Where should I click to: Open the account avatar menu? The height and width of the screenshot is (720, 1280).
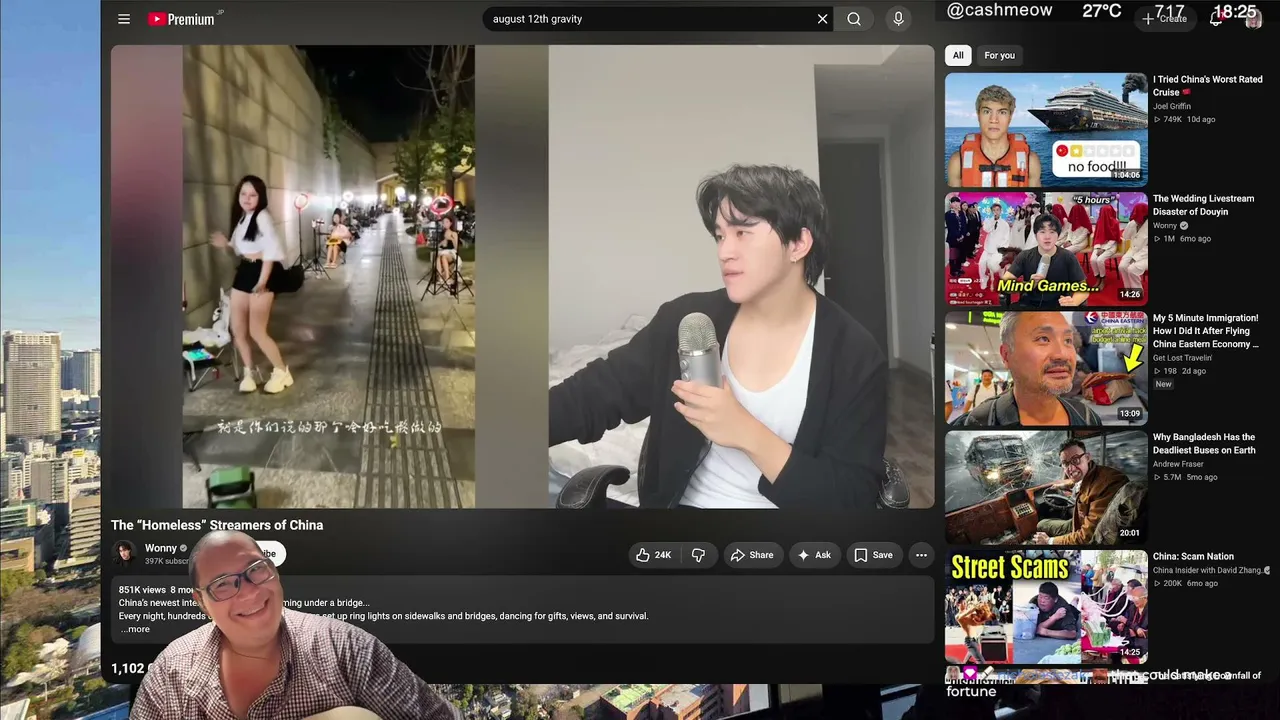click(1253, 19)
